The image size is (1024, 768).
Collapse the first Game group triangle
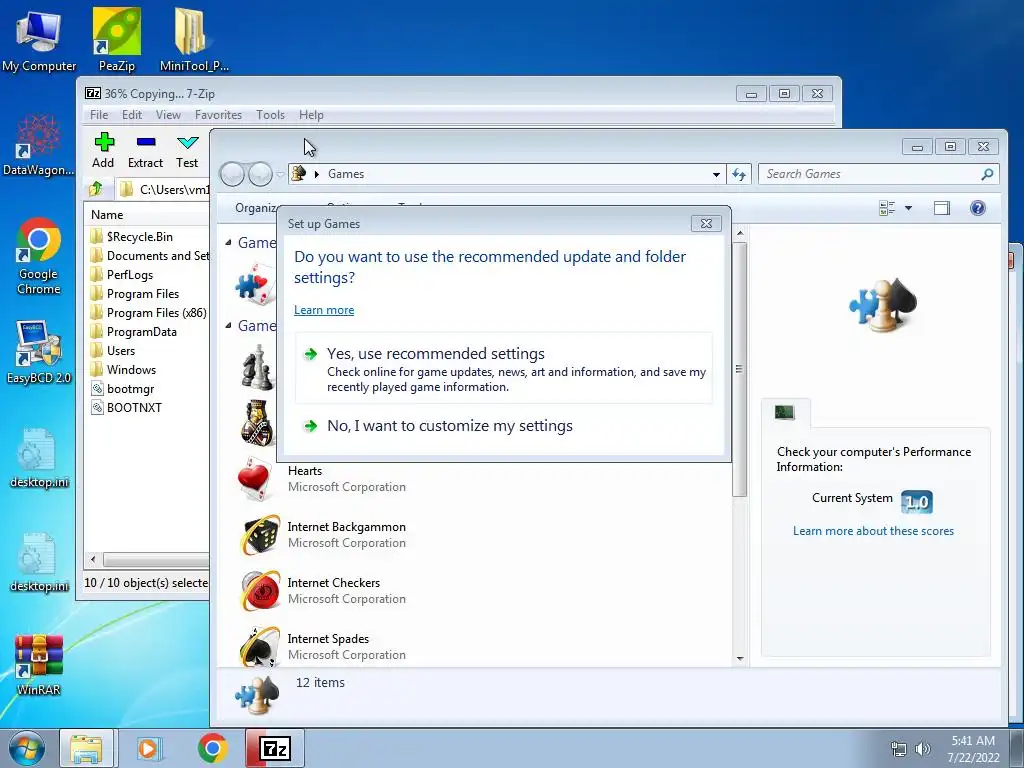coord(228,243)
